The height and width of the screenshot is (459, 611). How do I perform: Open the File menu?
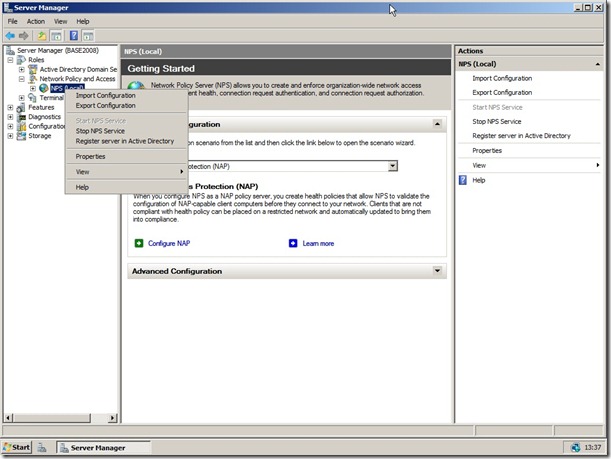pyautogui.click(x=12, y=21)
